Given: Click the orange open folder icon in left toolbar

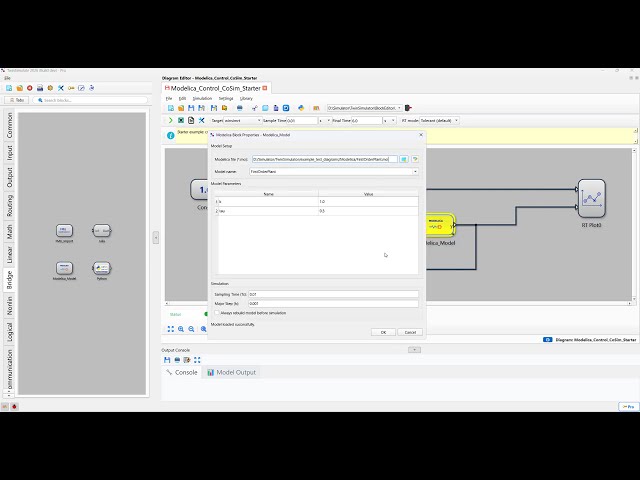Looking at the screenshot, I should 19,88.
